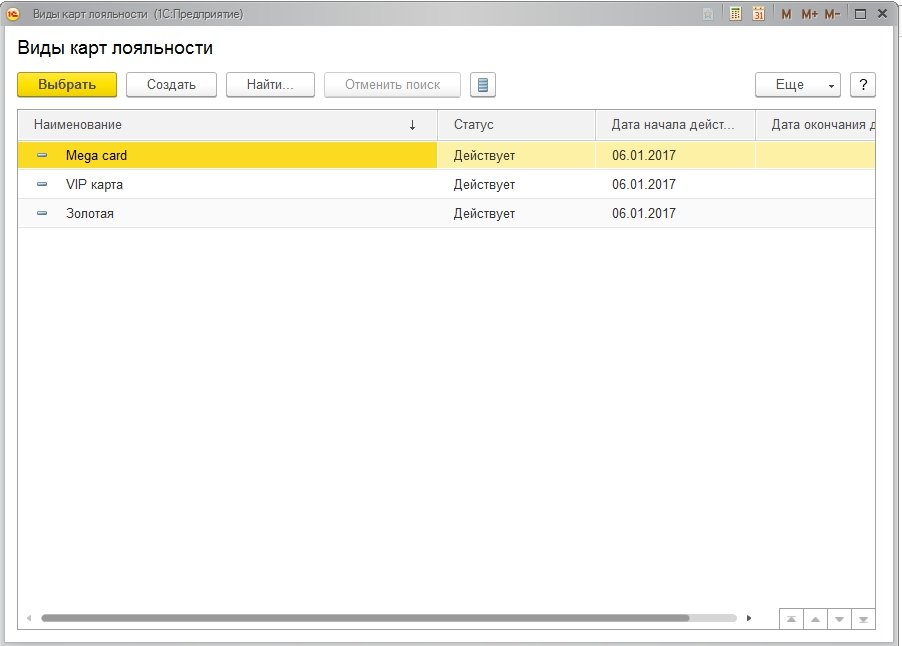
Task: Click the M memory button
Action: pyautogui.click(x=786, y=14)
